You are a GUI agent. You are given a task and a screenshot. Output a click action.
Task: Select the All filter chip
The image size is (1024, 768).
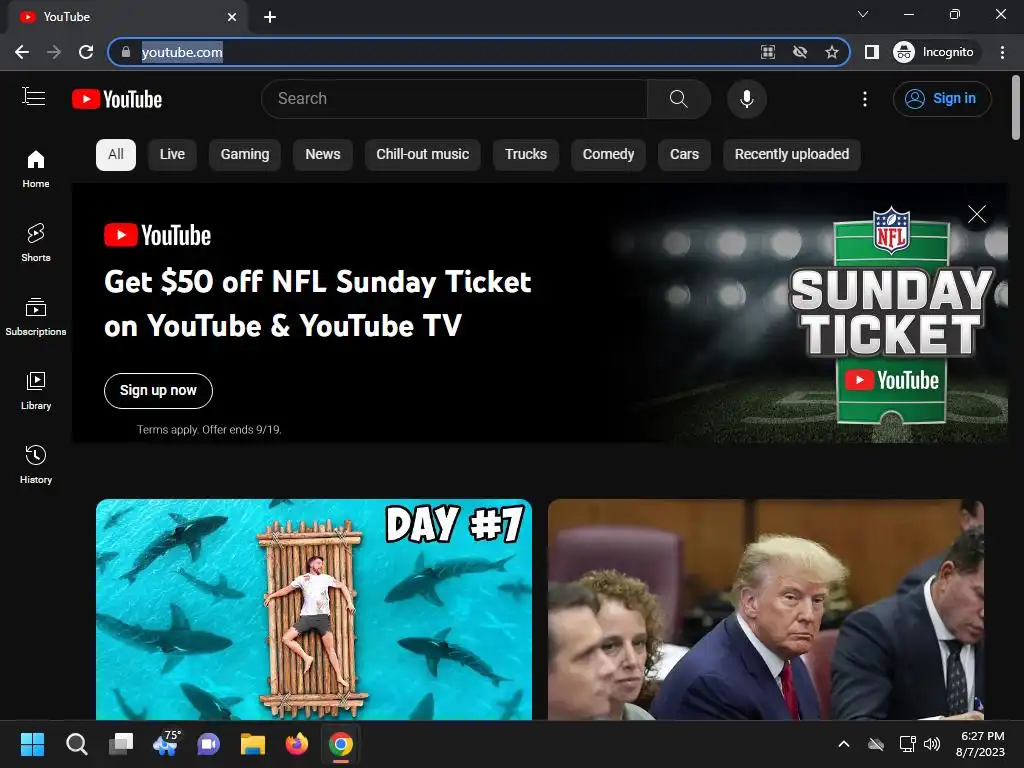116,155
